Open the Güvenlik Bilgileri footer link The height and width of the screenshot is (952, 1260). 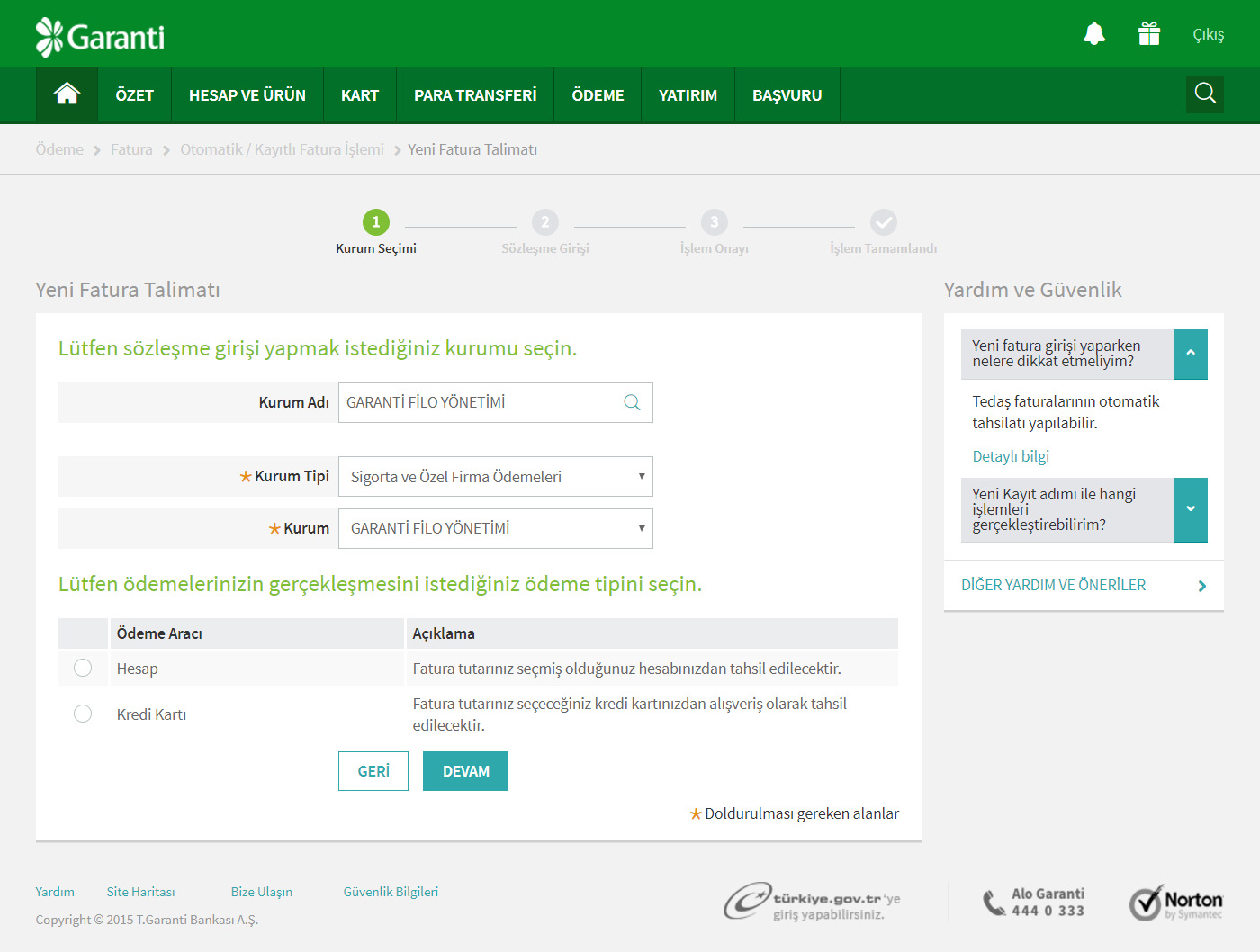pyautogui.click(x=391, y=892)
